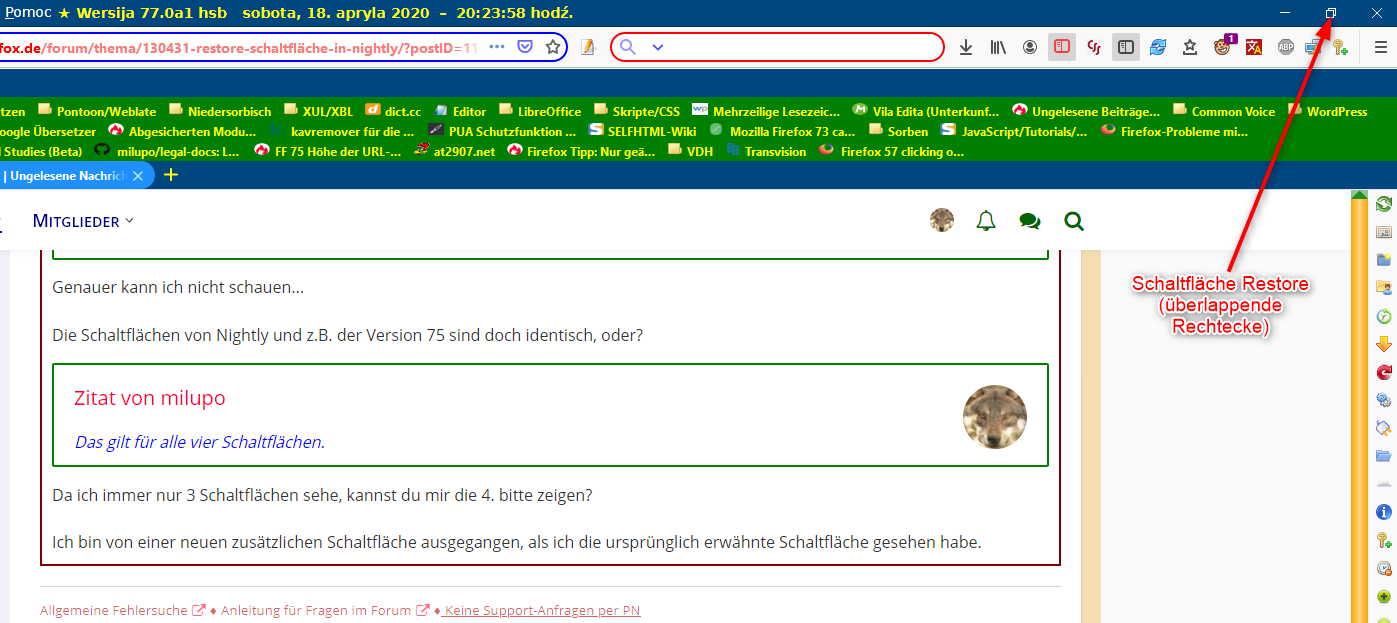Open XUL/XBL bookmark folder
Screen dimensions: 1397x623
(318, 111)
